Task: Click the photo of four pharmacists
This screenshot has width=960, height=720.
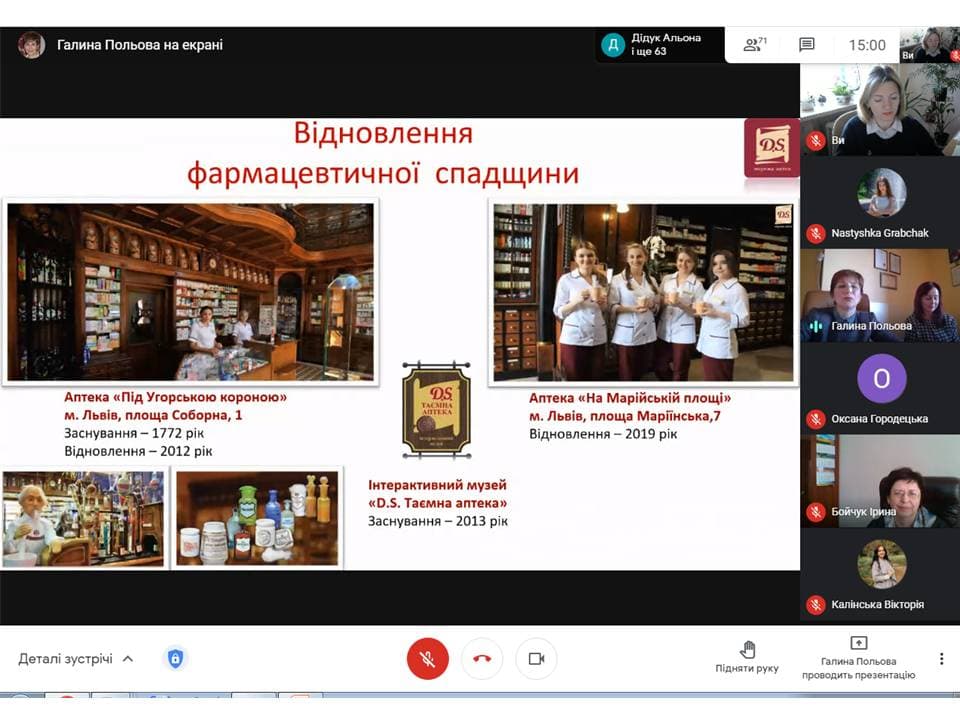Action: (x=643, y=293)
